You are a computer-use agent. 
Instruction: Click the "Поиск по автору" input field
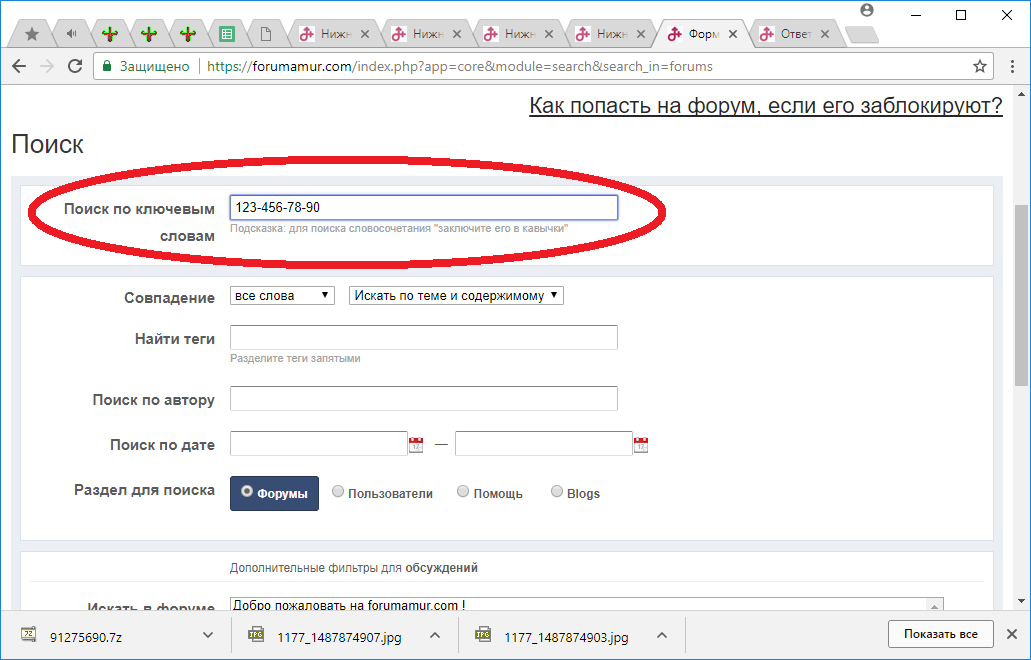tap(423, 399)
